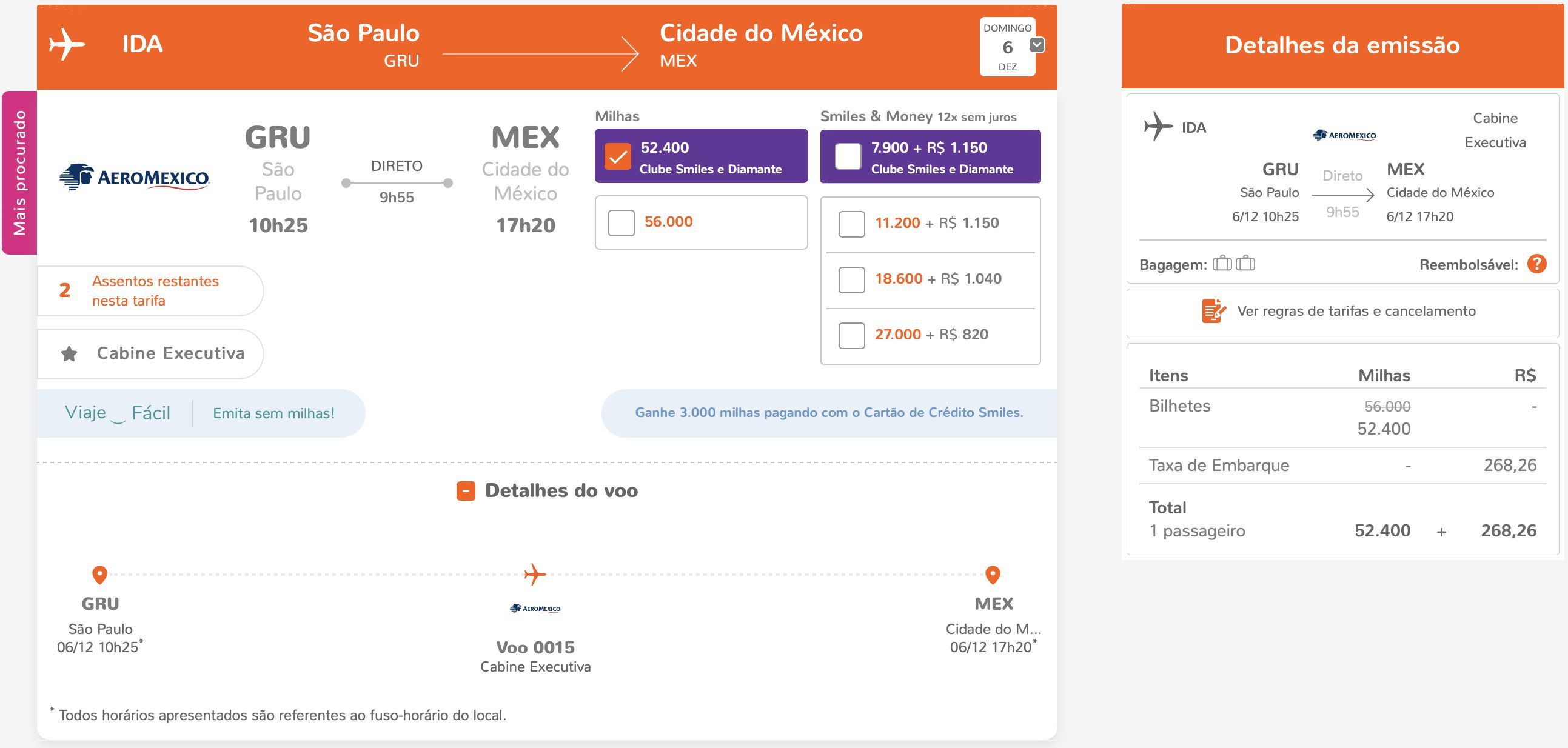Tick the 18.600 + R$ 1.040 checkbox
The height and width of the screenshot is (748, 1568).
tap(851, 280)
